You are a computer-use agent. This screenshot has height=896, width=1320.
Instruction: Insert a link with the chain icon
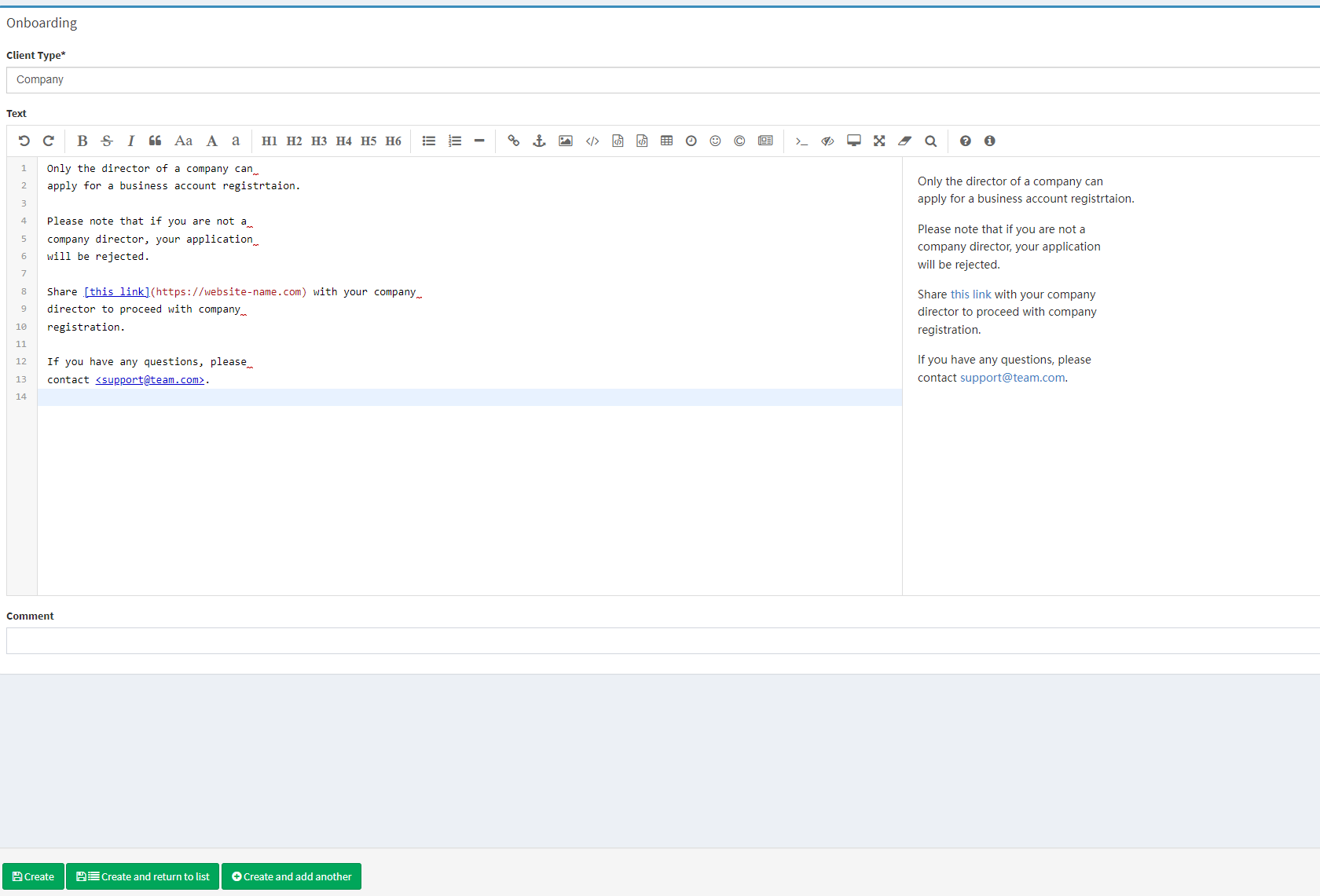(x=513, y=141)
